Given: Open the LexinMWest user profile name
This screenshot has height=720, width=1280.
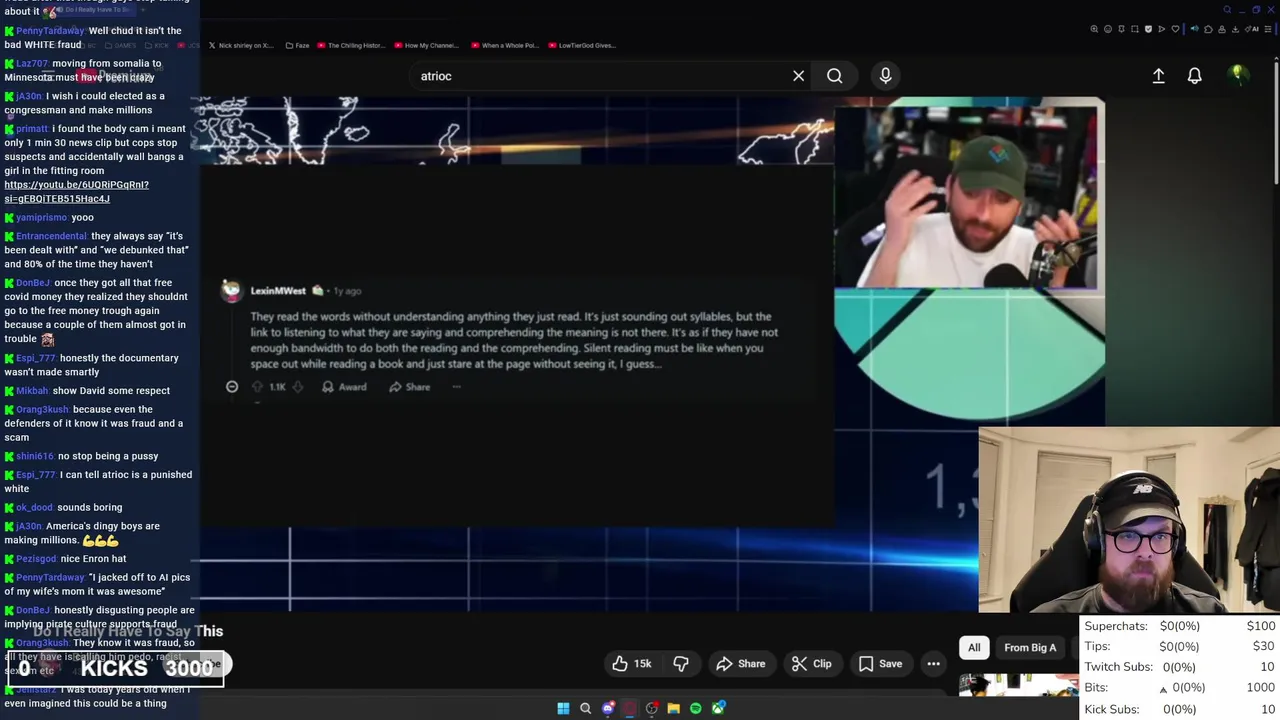Looking at the screenshot, I should tap(278, 291).
